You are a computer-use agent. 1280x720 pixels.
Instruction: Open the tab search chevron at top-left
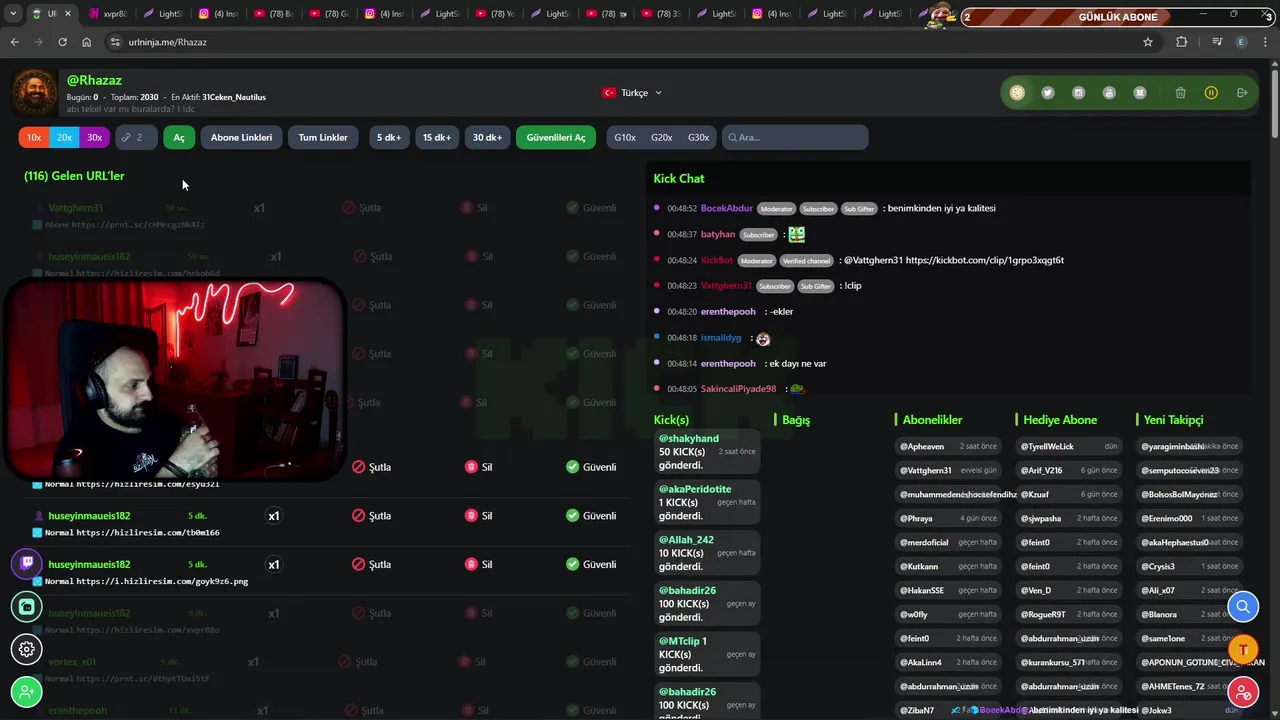[x=13, y=15]
